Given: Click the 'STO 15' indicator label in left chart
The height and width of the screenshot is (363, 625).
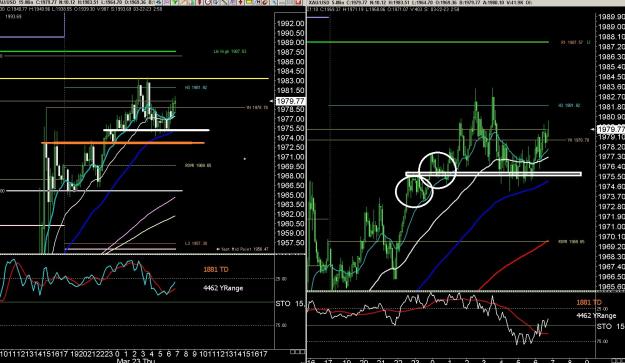Looking at the screenshot, I should pos(290,304).
